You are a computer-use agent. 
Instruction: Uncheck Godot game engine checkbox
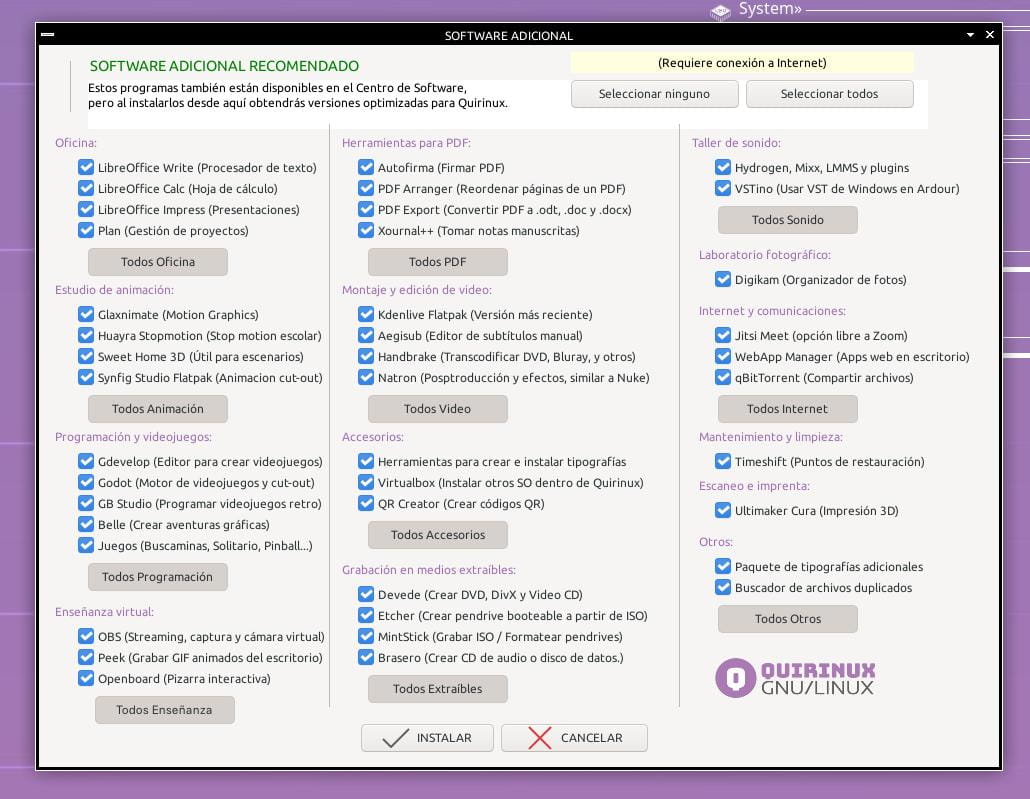pyautogui.click(x=86, y=482)
